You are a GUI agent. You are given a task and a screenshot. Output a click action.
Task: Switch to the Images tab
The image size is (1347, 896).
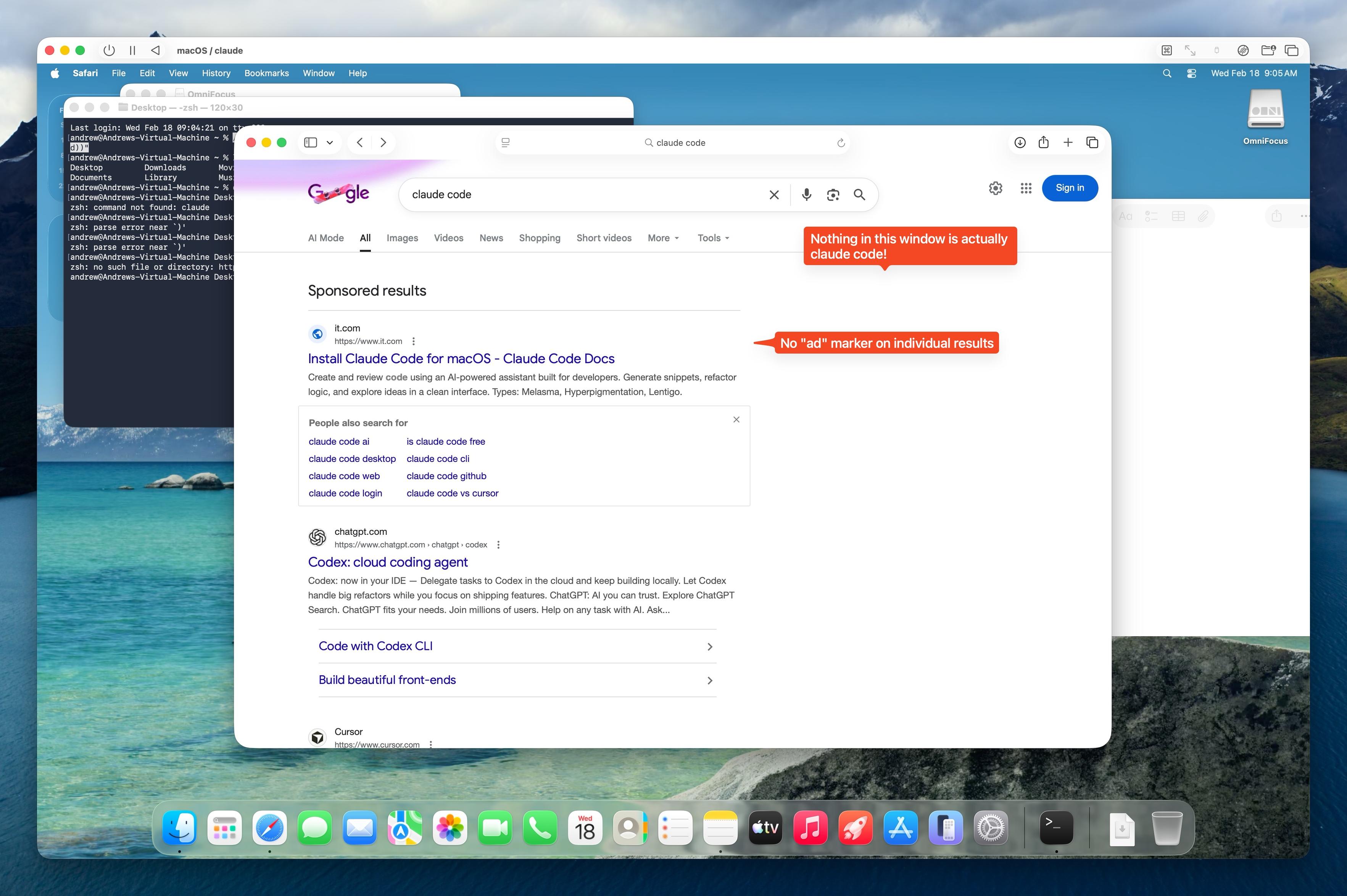402,238
